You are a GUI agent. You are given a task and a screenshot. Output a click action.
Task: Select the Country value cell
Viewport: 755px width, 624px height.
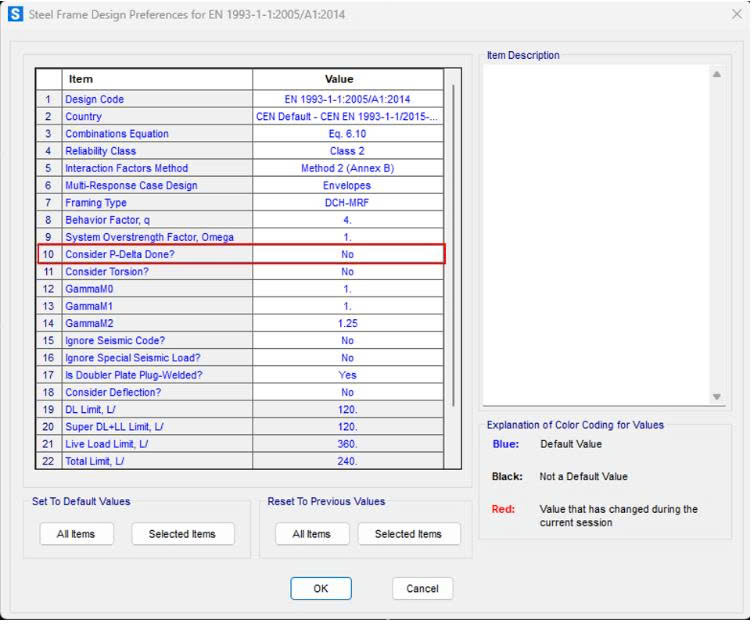click(347, 117)
